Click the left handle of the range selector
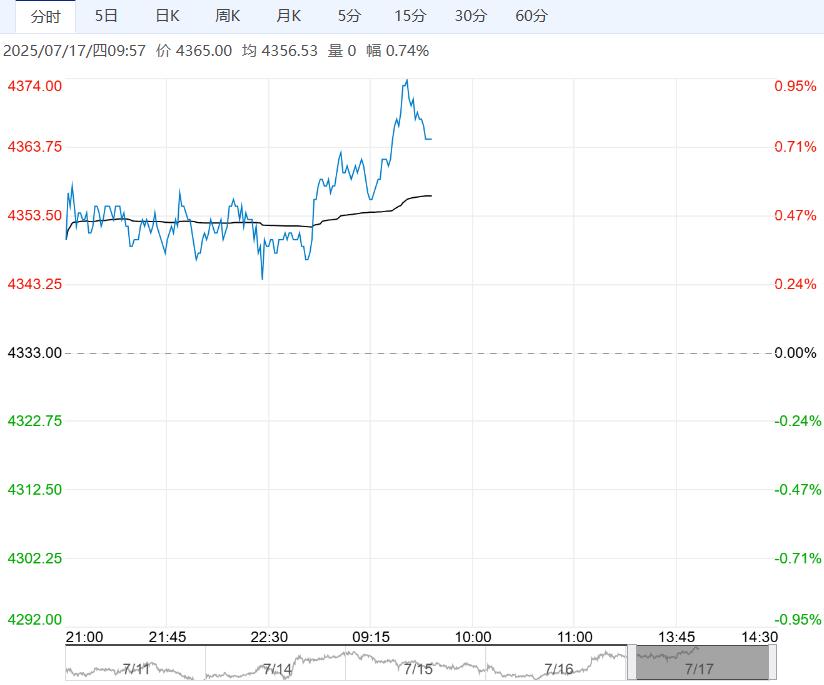 point(632,662)
